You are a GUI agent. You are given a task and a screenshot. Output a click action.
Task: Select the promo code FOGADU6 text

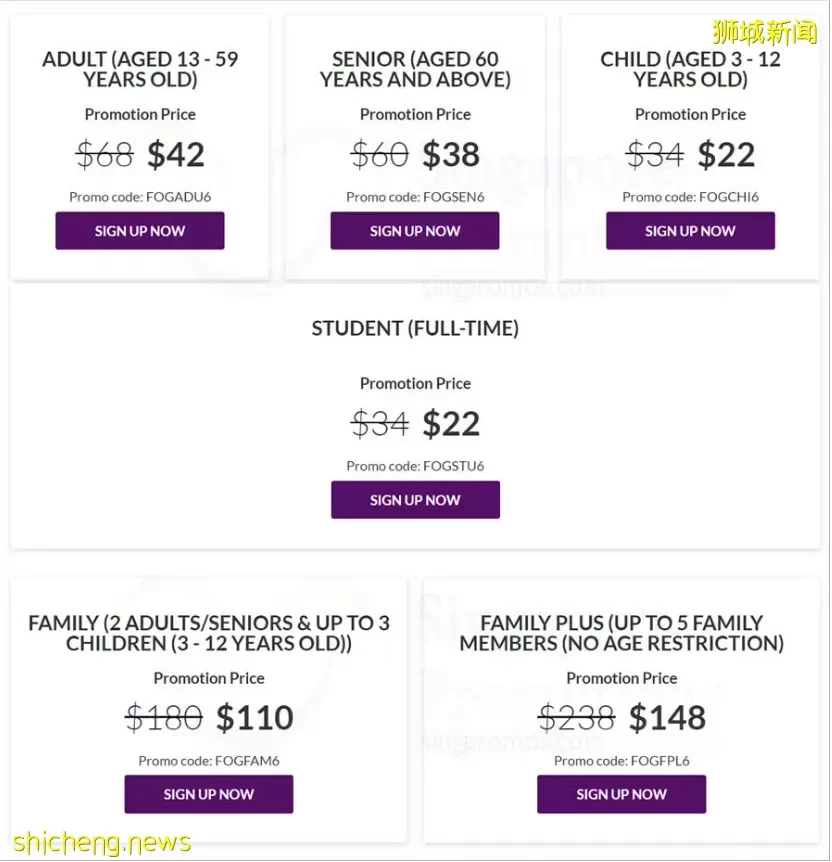tap(179, 197)
